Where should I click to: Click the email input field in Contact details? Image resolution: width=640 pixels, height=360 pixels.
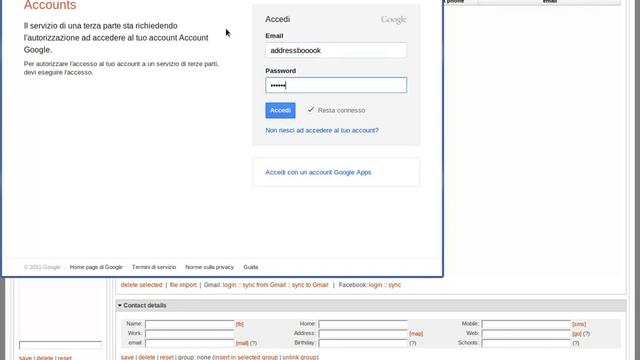pos(190,343)
